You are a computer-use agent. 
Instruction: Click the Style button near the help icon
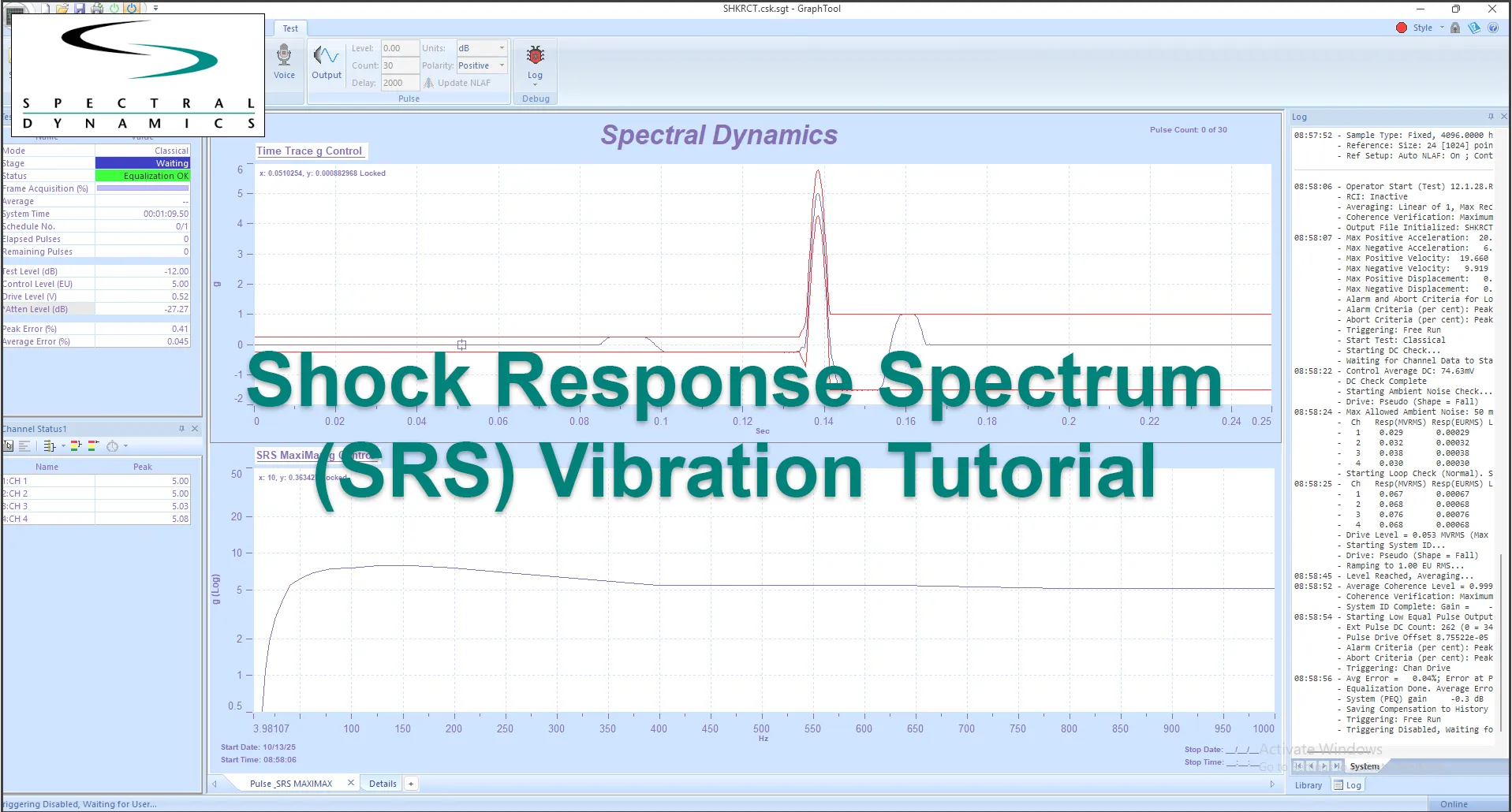pos(1421,27)
